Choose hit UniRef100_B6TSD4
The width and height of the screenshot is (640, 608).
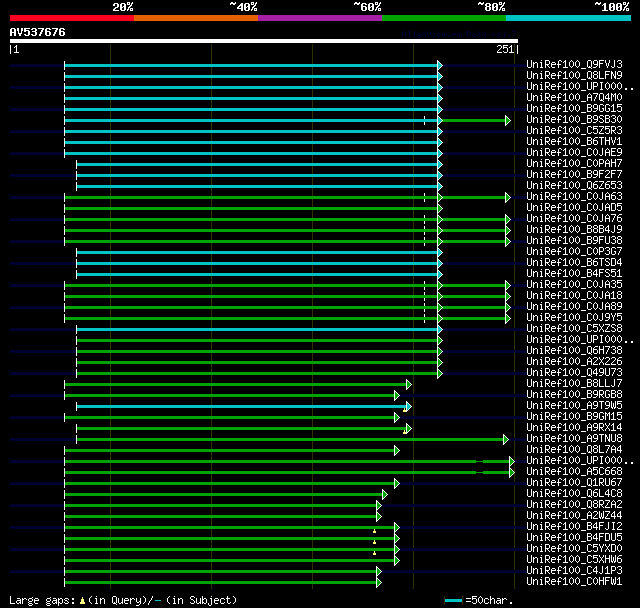pyautogui.click(x=574, y=263)
